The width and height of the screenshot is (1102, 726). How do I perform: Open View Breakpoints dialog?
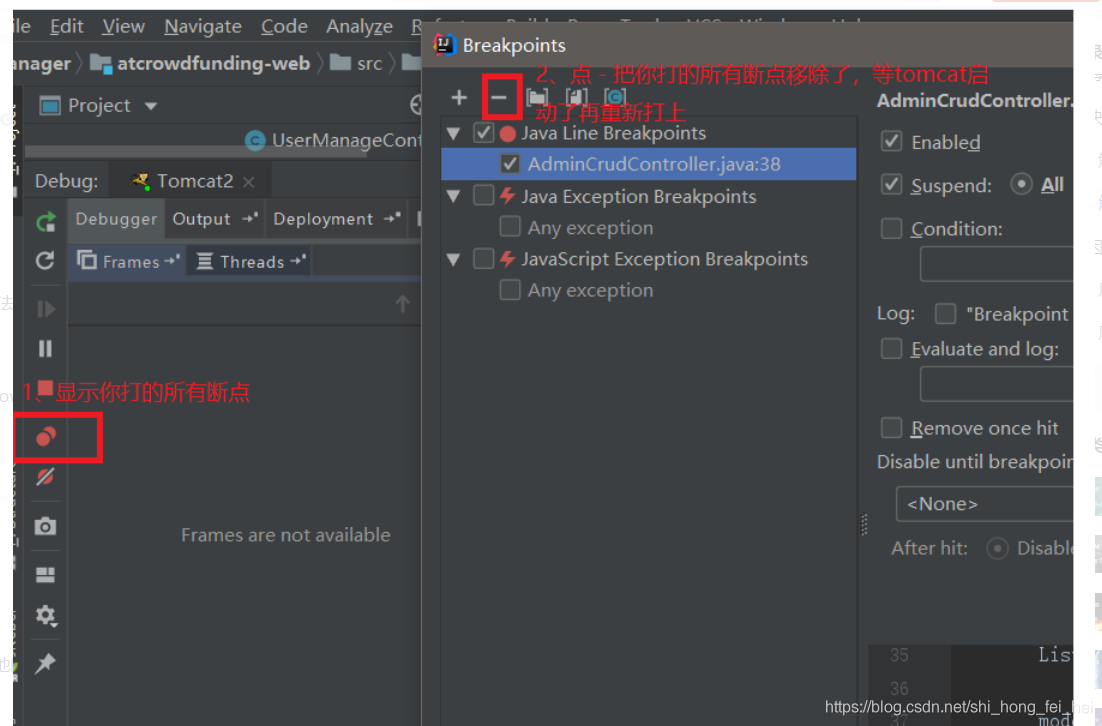46,436
